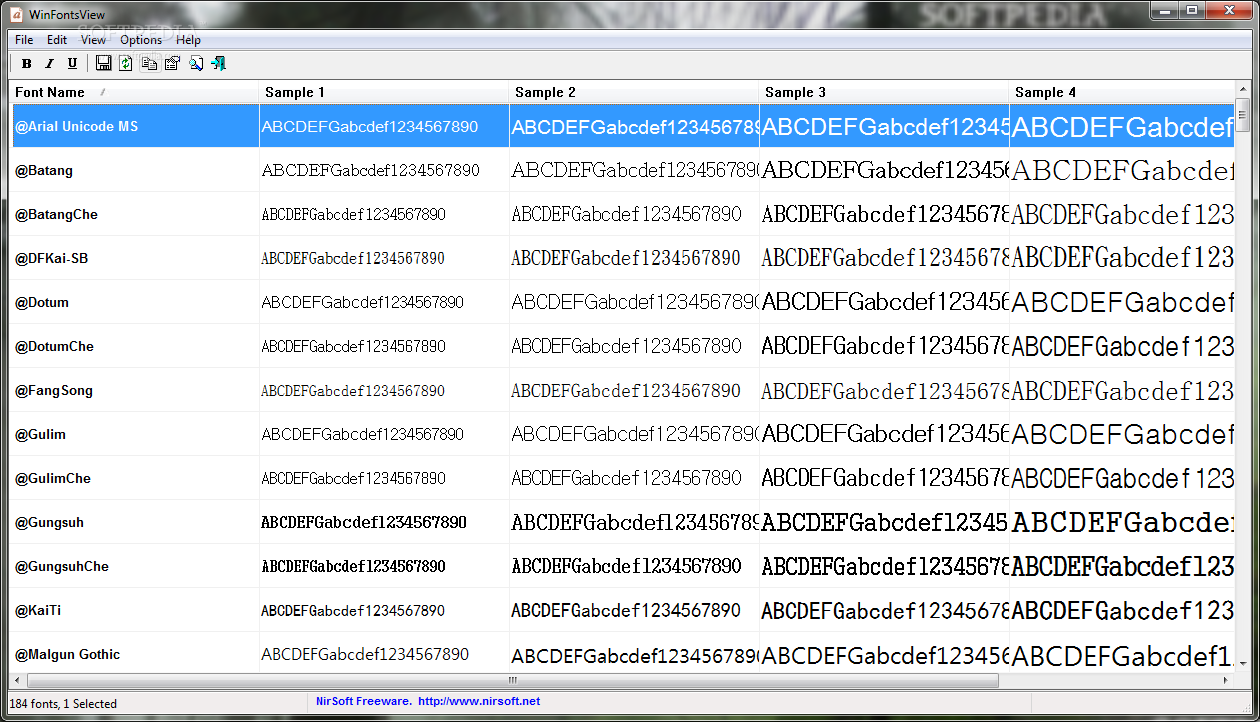Click Sample 1 cell of @Malgun Gothic row
This screenshot has width=1260, height=722.
pos(384,653)
